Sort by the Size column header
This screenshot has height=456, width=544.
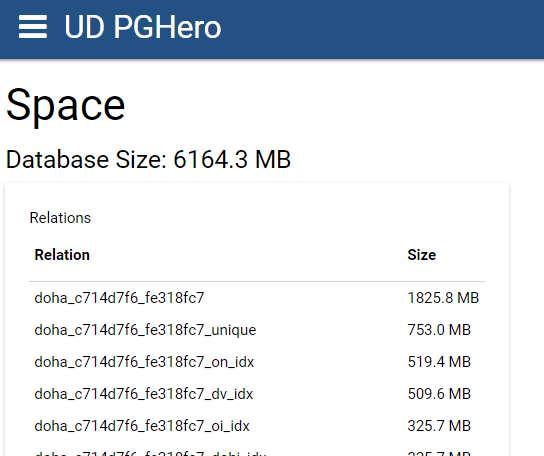pos(422,255)
